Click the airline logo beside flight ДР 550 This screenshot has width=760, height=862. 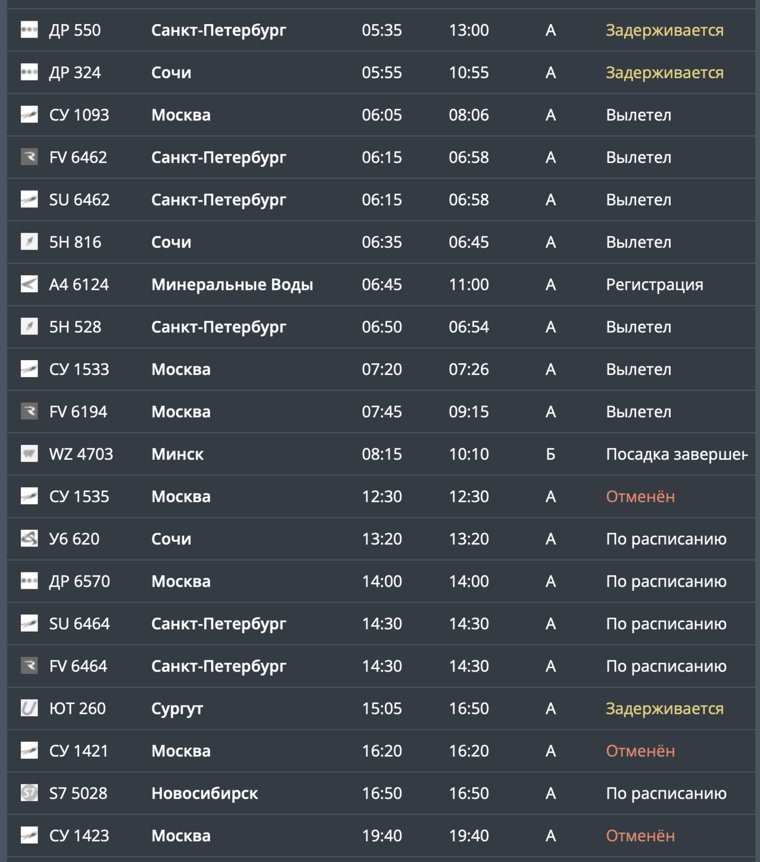pyautogui.click(x=29, y=31)
